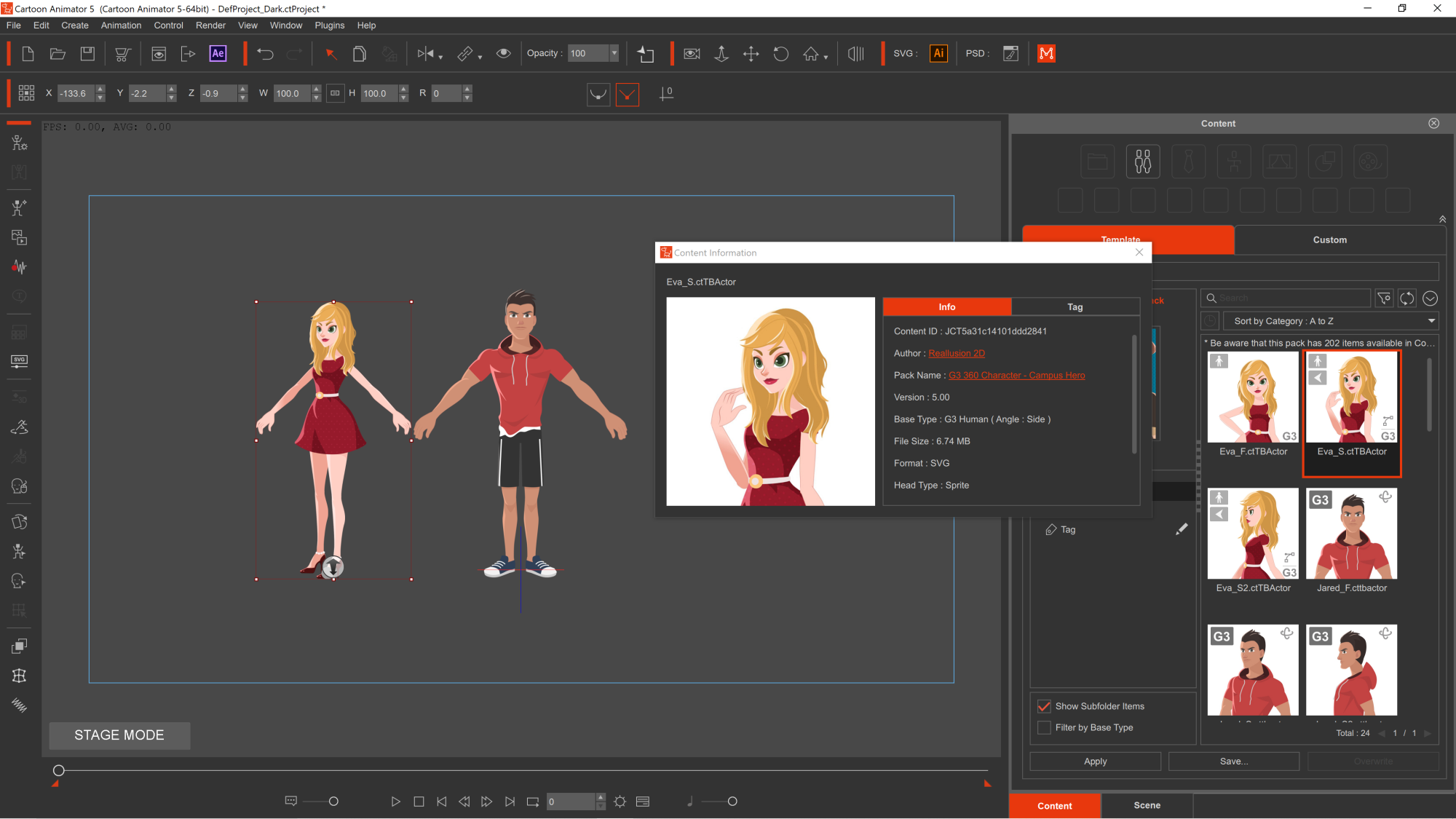Click the STAGE MODE label

(119, 735)
